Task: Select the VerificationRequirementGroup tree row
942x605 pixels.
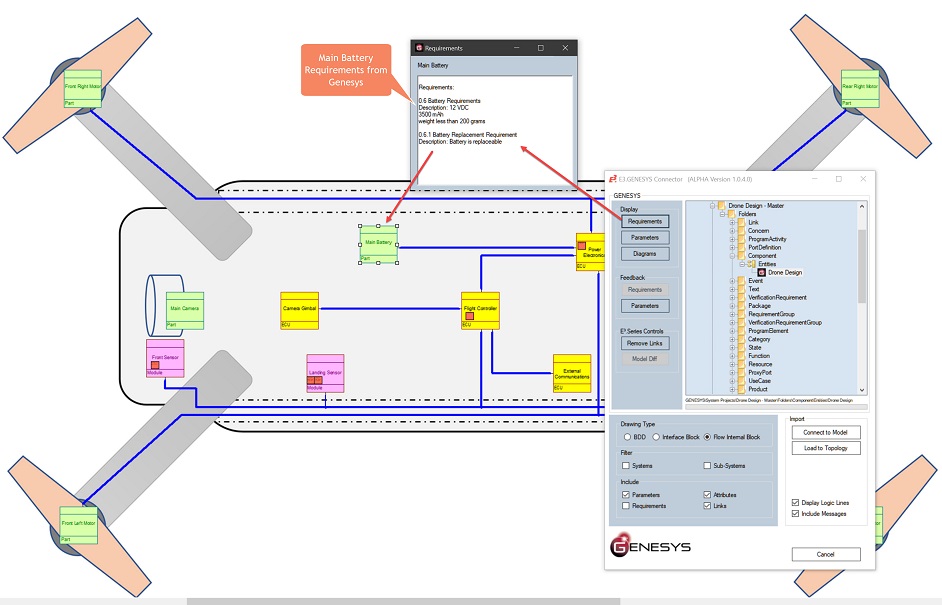Action: (785, 323)
